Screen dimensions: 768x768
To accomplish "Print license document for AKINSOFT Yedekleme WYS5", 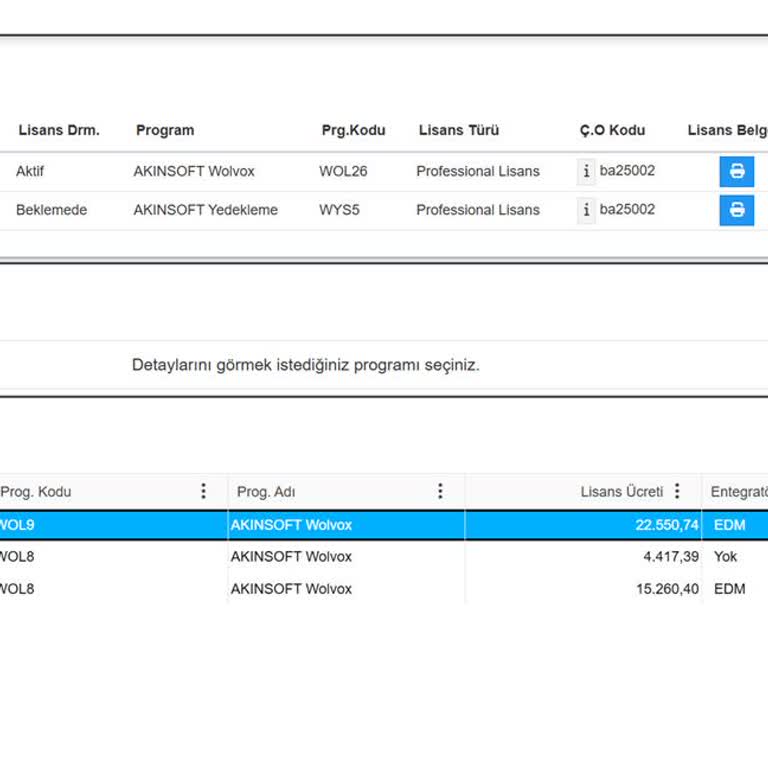I will pyautogui.click(x=736, y=210).
